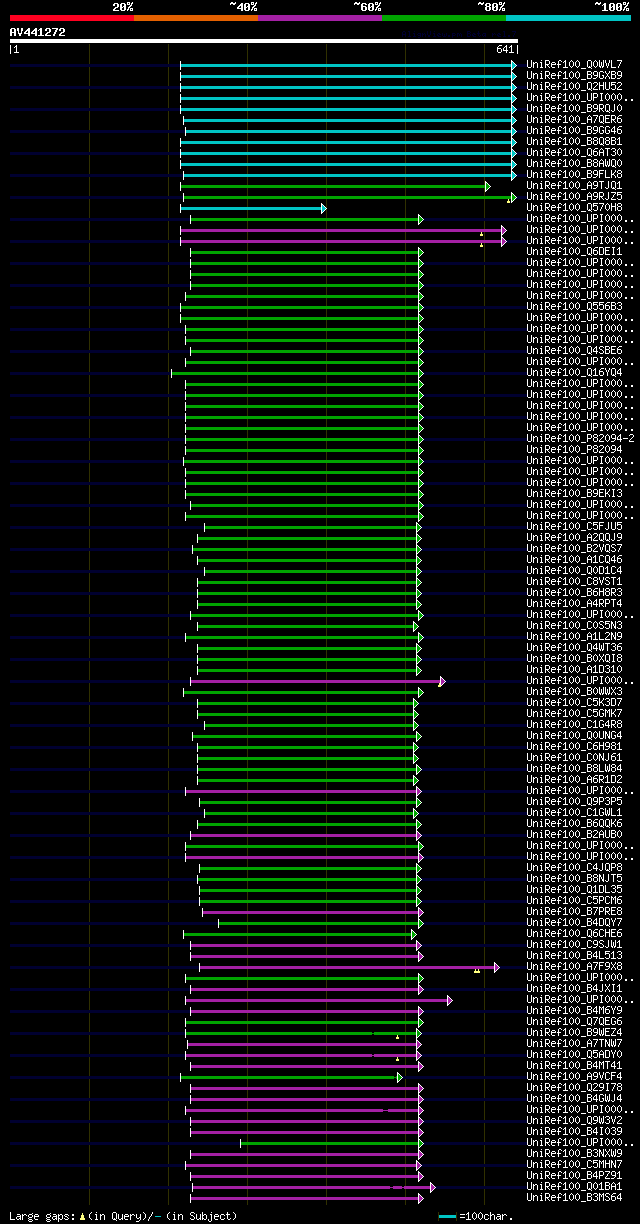Click the cyan 100char scale bar legend
The height and width of the screenshot is (1224, 640).
(x=447, y=1216)
